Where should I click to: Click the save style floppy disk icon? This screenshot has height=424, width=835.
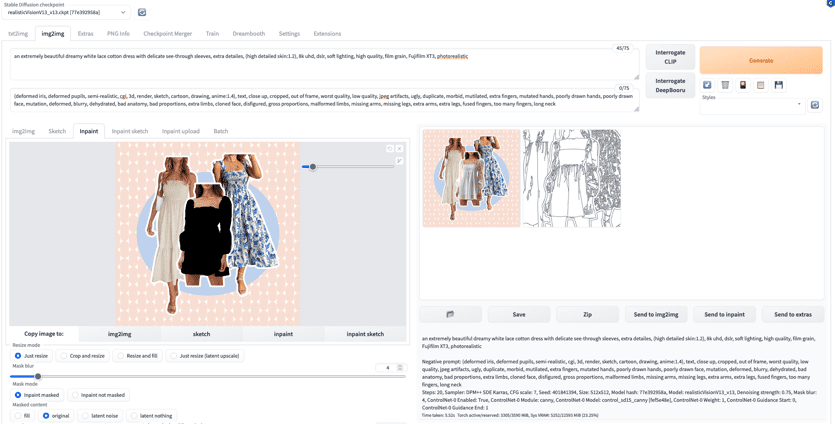point(779,85)
